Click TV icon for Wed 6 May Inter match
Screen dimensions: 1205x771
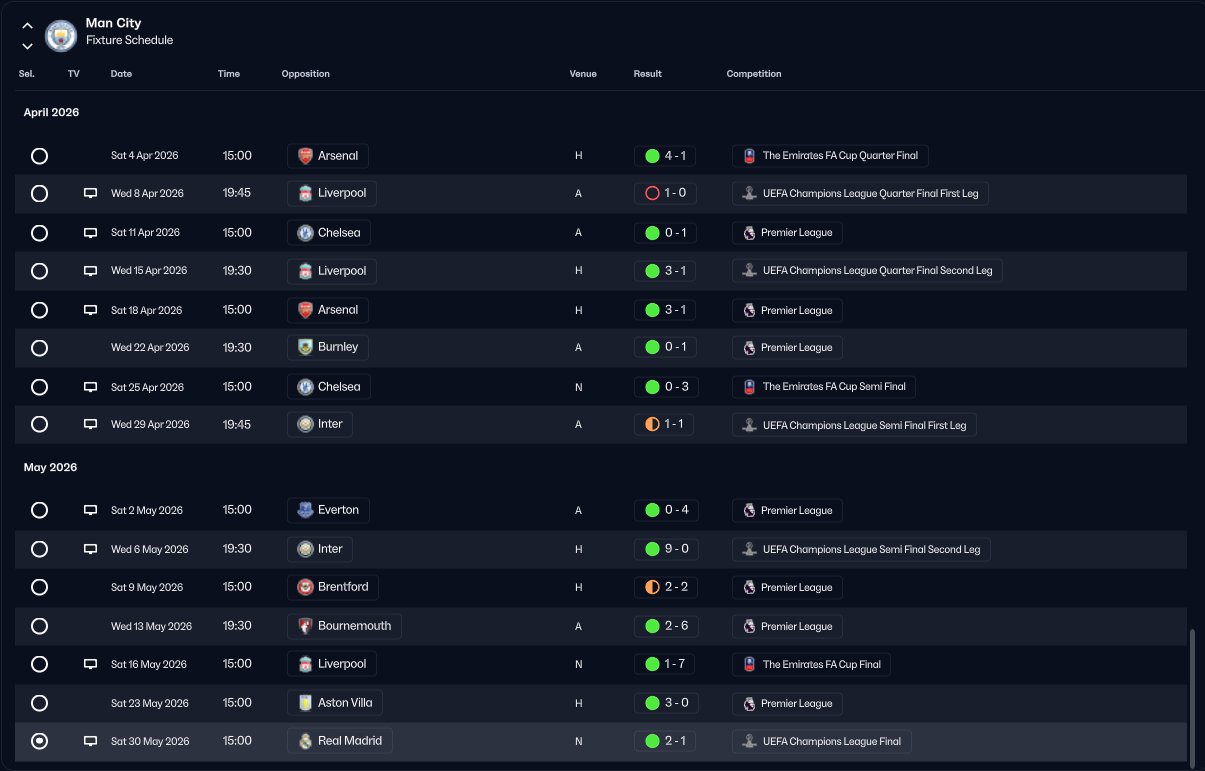pos(90,549)
